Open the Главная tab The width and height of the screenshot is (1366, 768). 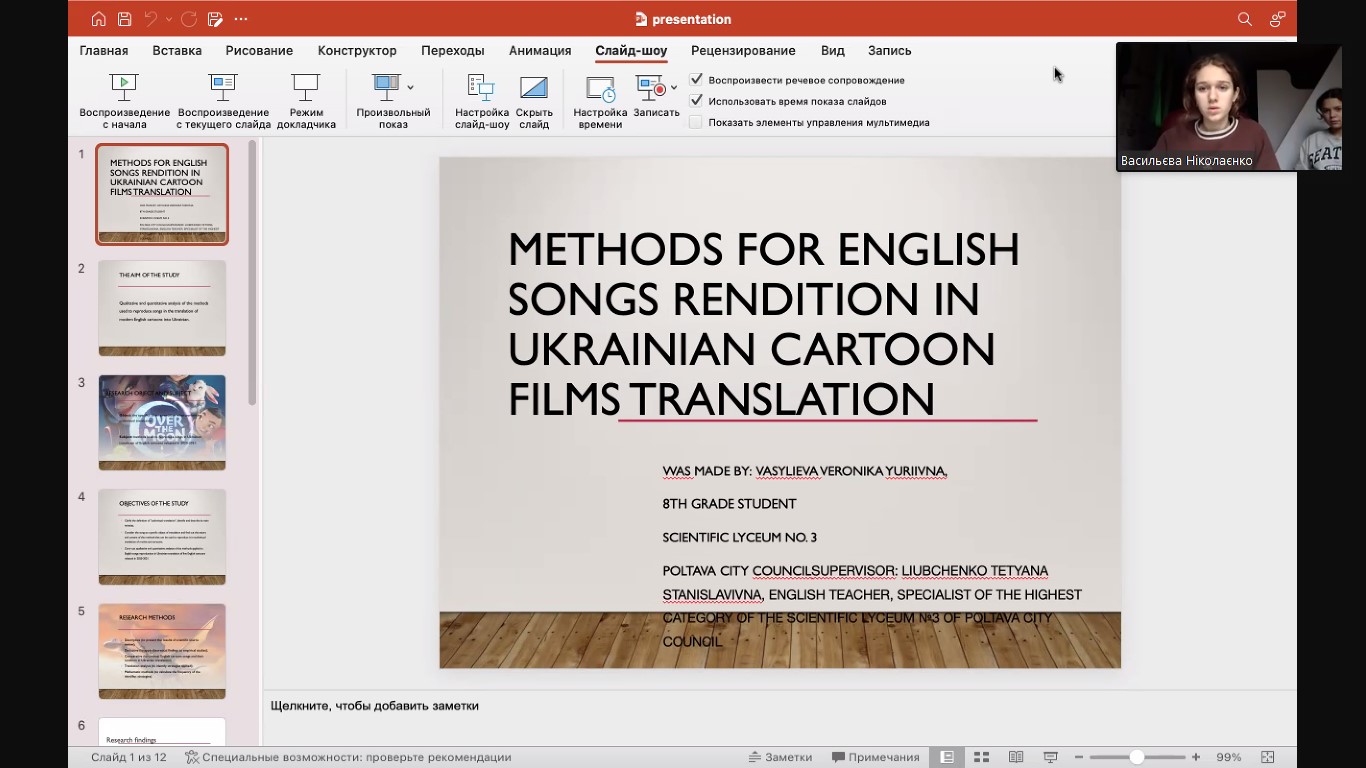coord(104,50)
